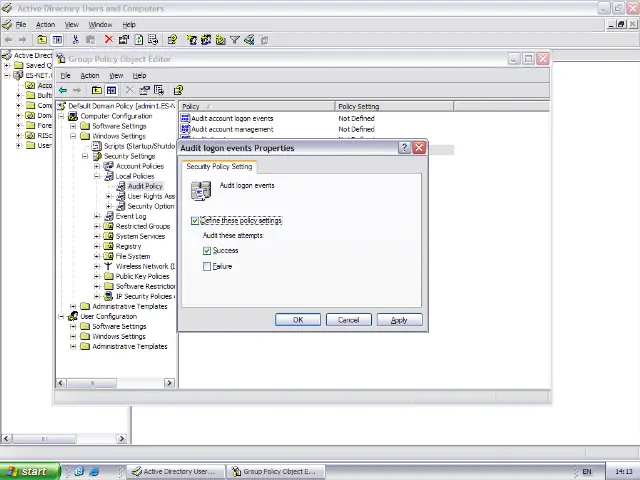
Task: Click the Apply button
Action: [399, 320]
